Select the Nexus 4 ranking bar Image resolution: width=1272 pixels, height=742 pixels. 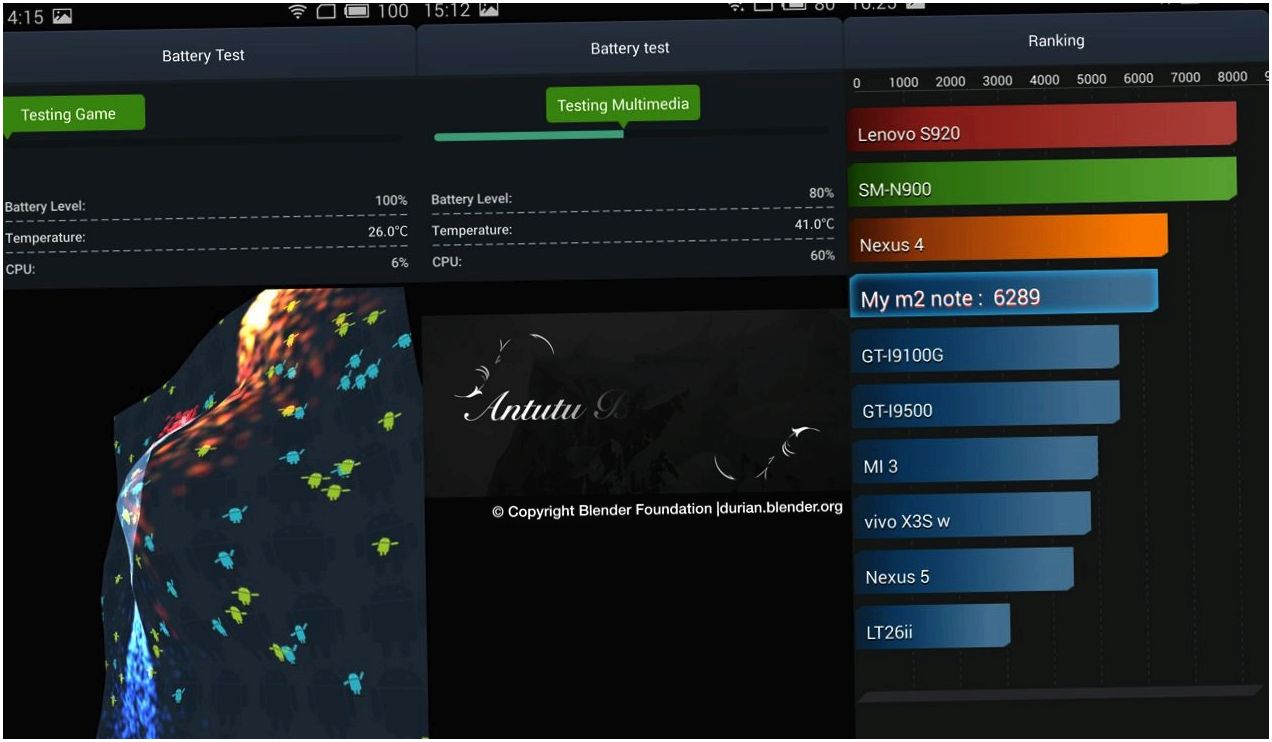click(1008, 240)
